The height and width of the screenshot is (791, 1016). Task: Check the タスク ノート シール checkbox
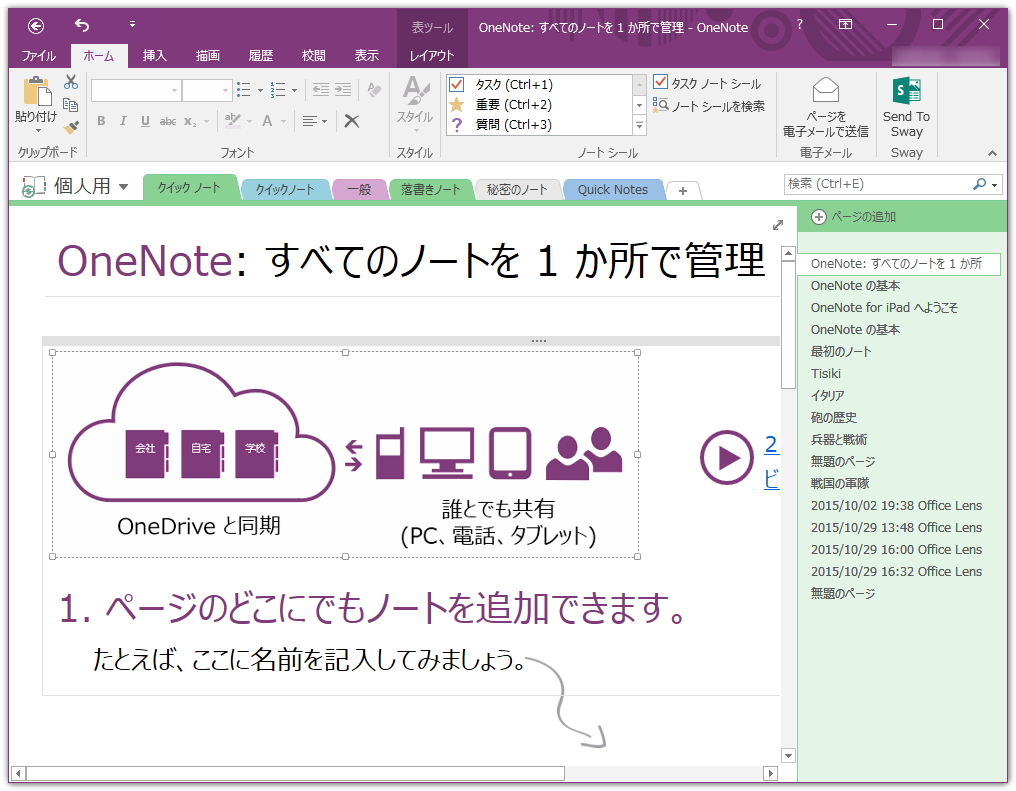(x=662, y=83)
